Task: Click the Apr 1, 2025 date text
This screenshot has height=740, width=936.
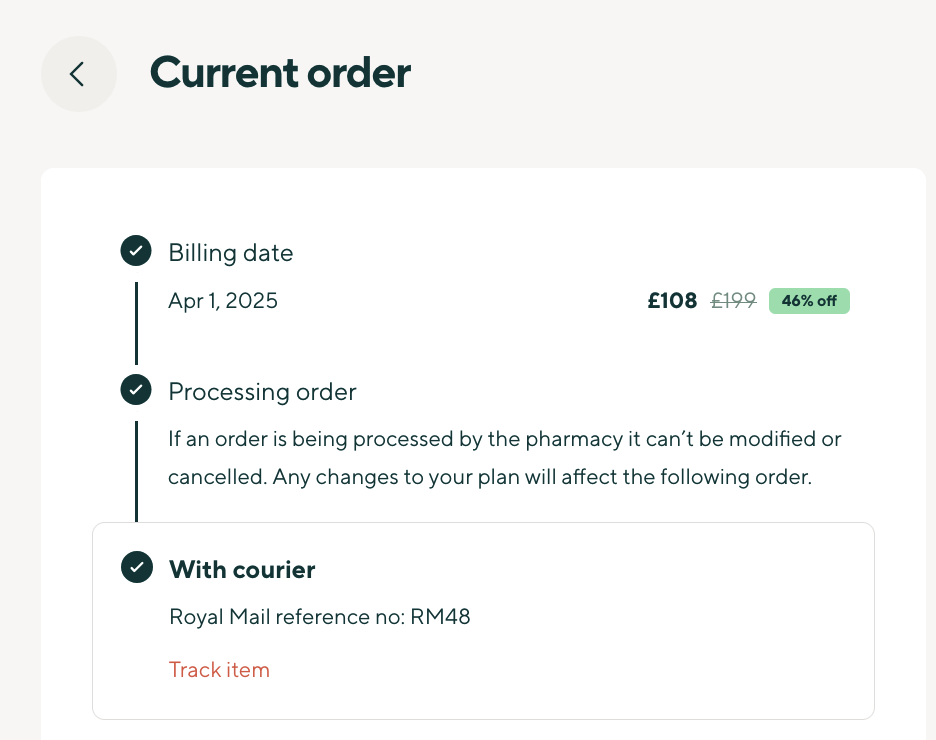Action: [223, 301]
